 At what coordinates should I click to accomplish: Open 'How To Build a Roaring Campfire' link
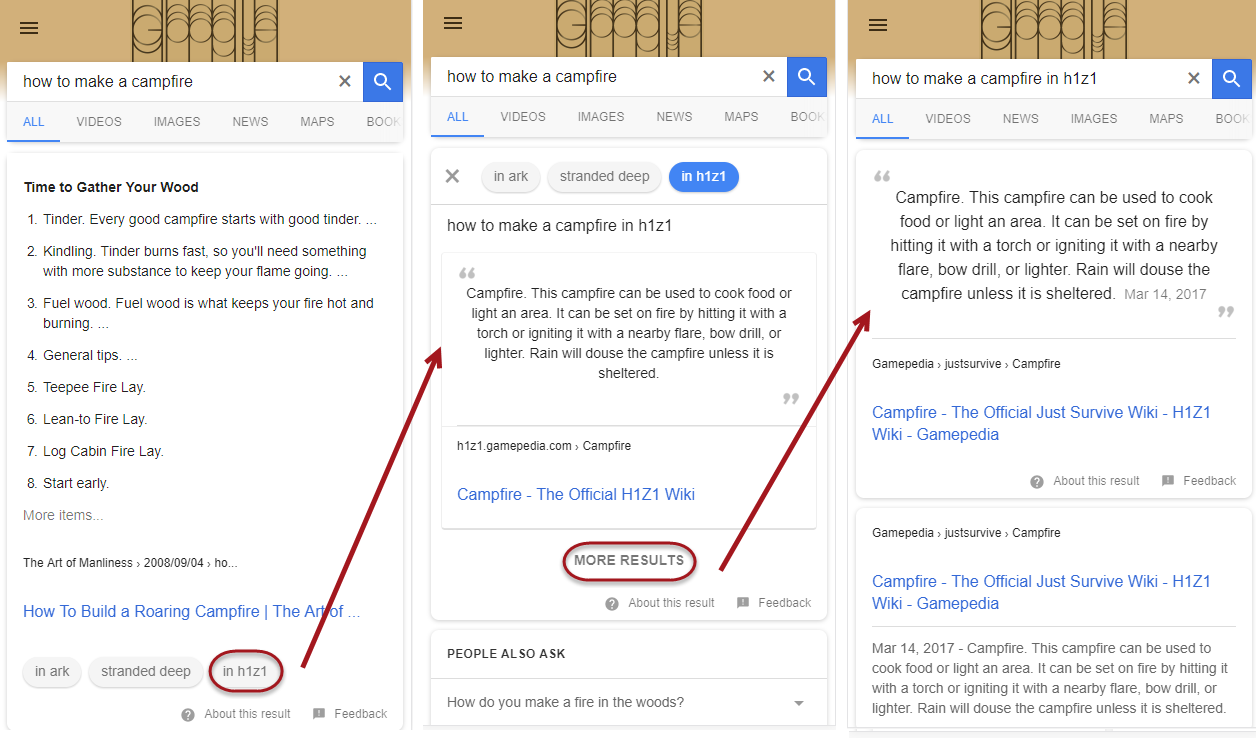(x=192, y=612)
